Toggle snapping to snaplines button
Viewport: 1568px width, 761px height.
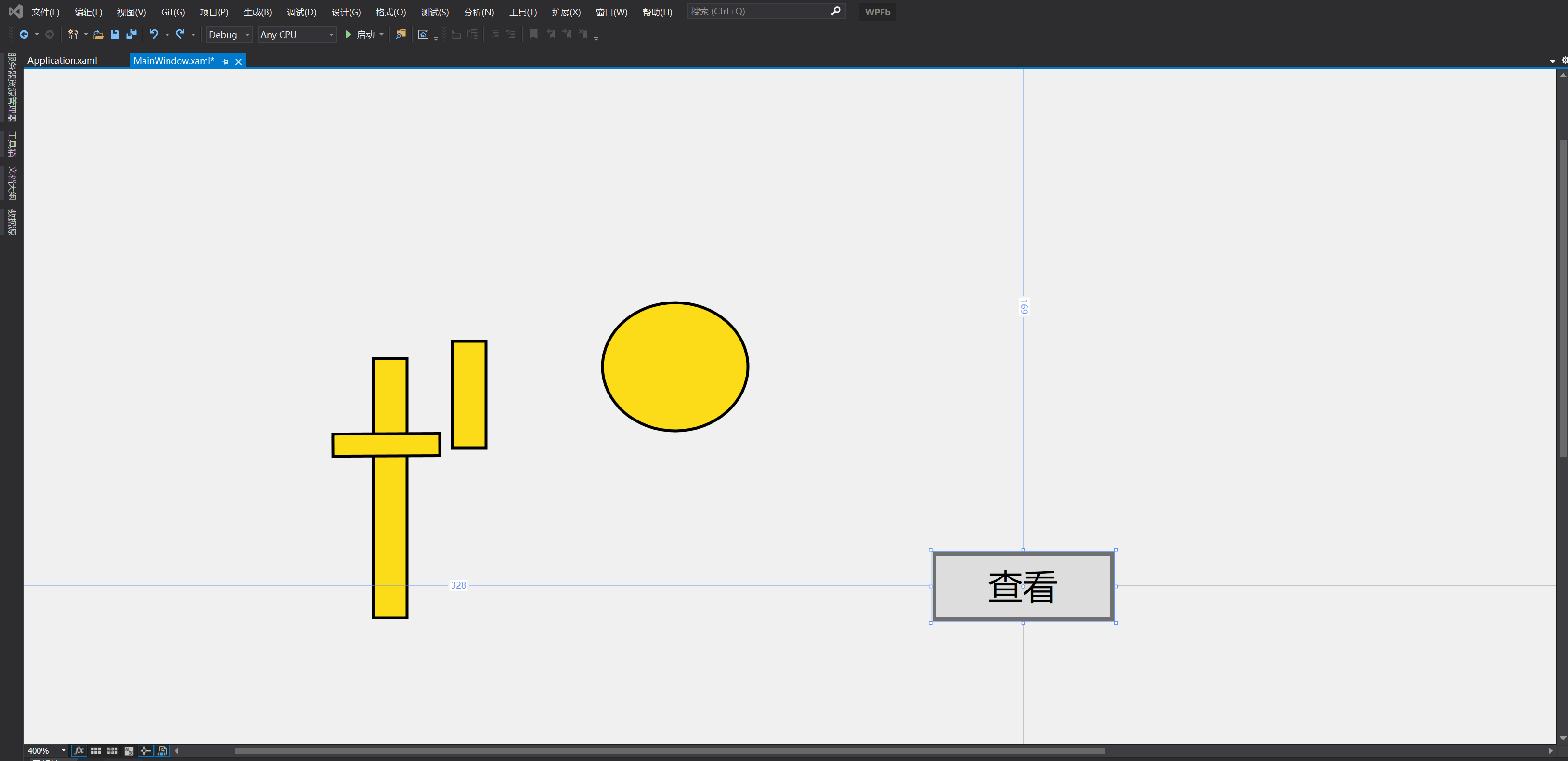(x=145, y=751)
